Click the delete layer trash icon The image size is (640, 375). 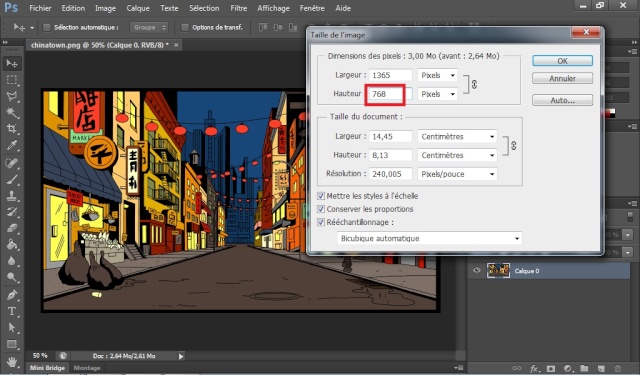point(618,368)
